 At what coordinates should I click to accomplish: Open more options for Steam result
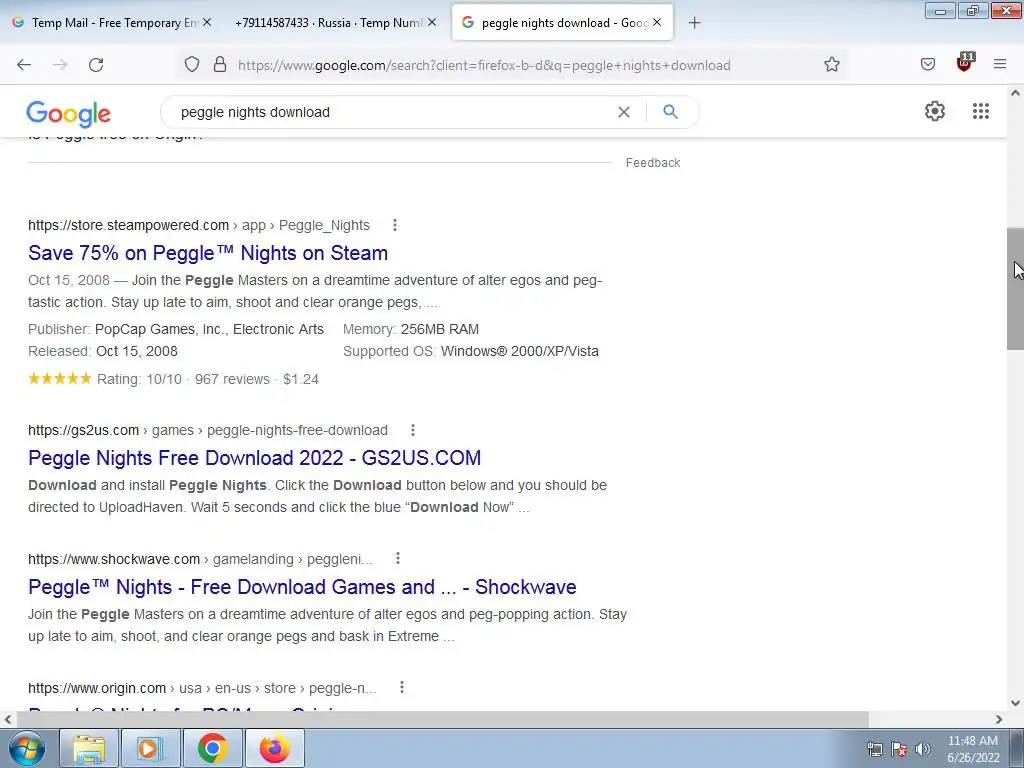click(x=394, y=225)
